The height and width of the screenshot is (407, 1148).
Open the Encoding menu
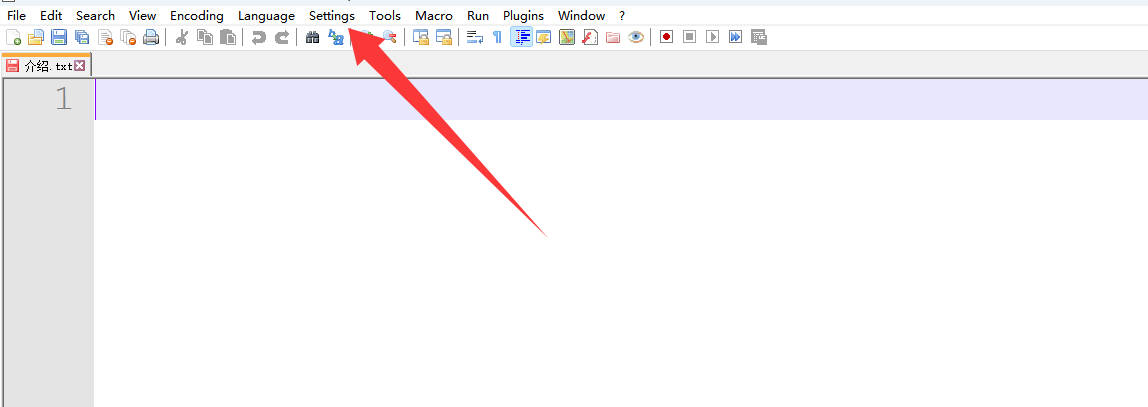pos(197,15)
